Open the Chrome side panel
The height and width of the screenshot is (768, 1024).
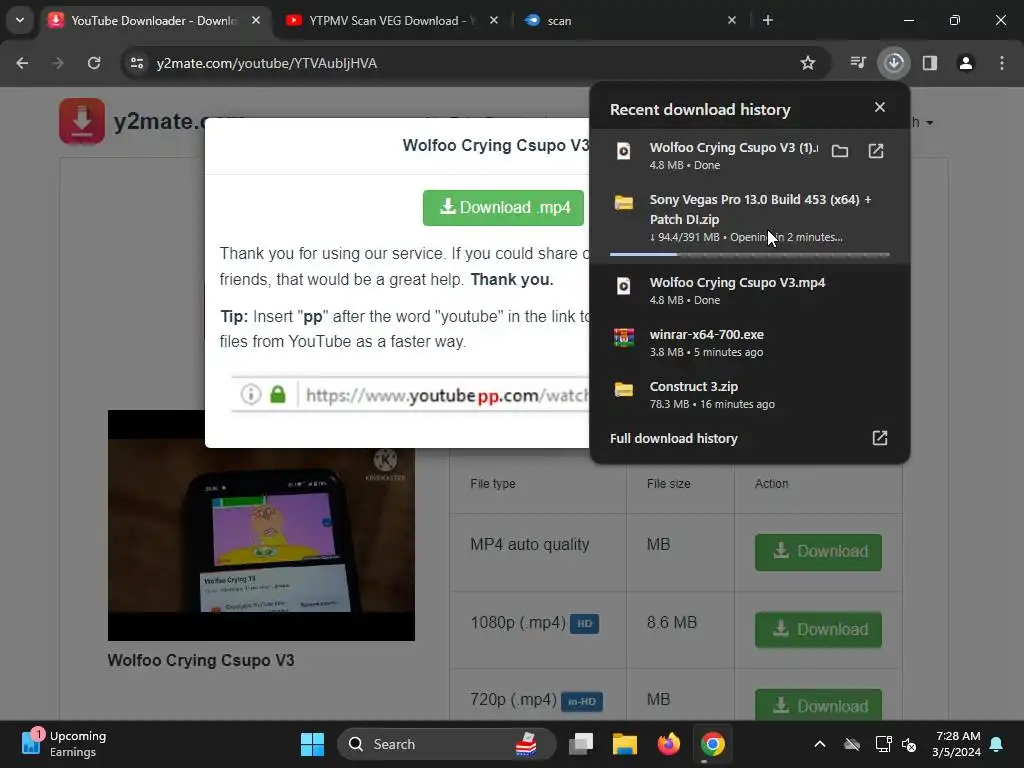[930, 63]
